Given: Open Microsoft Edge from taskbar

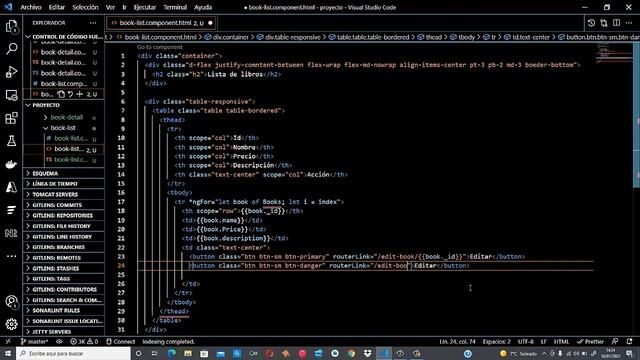Looking at the screenshot, I should point(172,353).
